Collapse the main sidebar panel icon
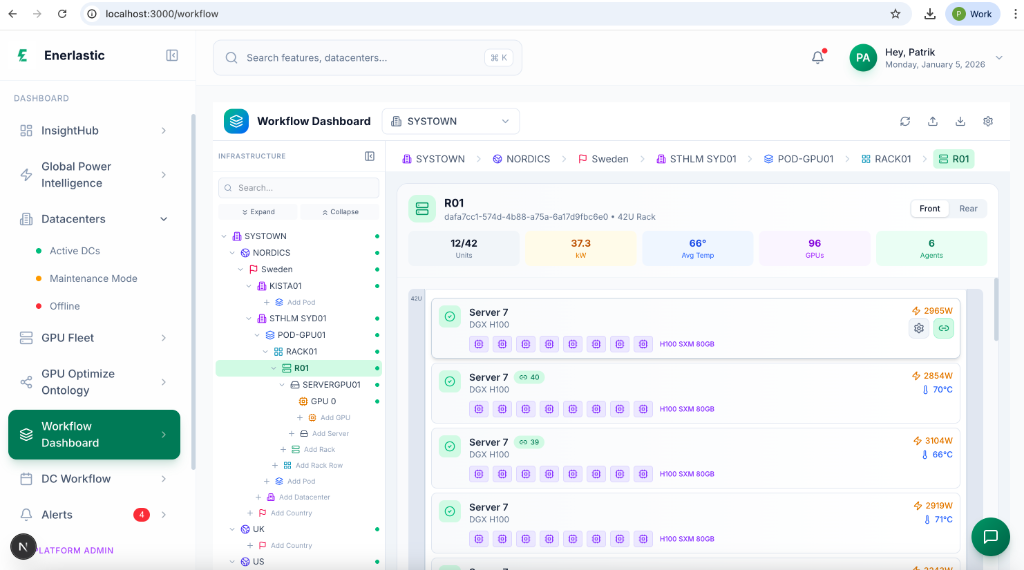This screenshot has height=570, width=1024. point(172,55)
